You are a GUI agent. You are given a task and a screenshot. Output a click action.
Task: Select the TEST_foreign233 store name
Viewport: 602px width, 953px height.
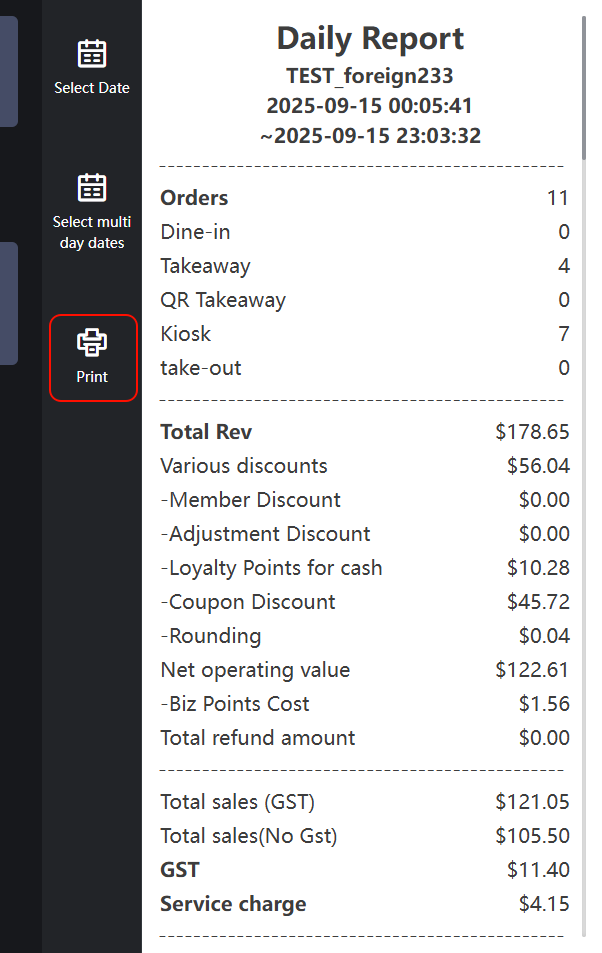coord(370,76)
